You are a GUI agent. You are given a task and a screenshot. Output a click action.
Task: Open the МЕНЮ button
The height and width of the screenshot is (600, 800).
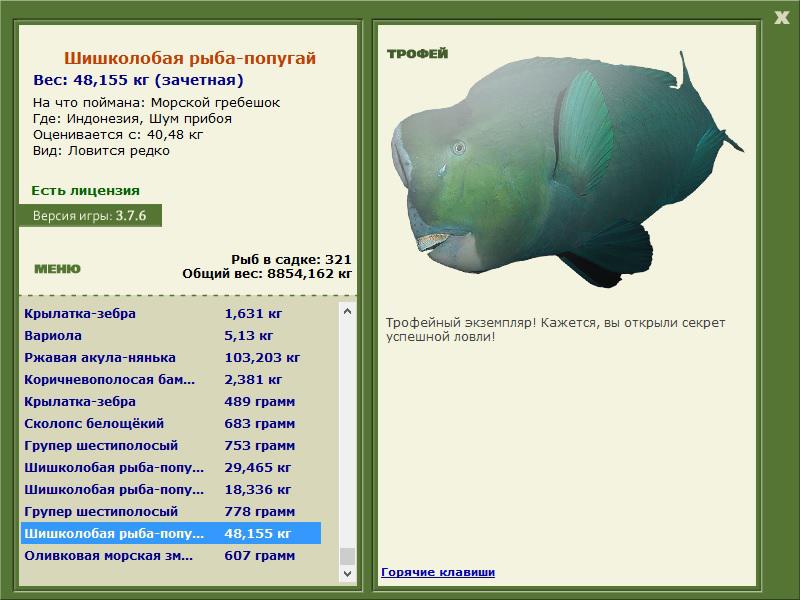coord(57,269)
